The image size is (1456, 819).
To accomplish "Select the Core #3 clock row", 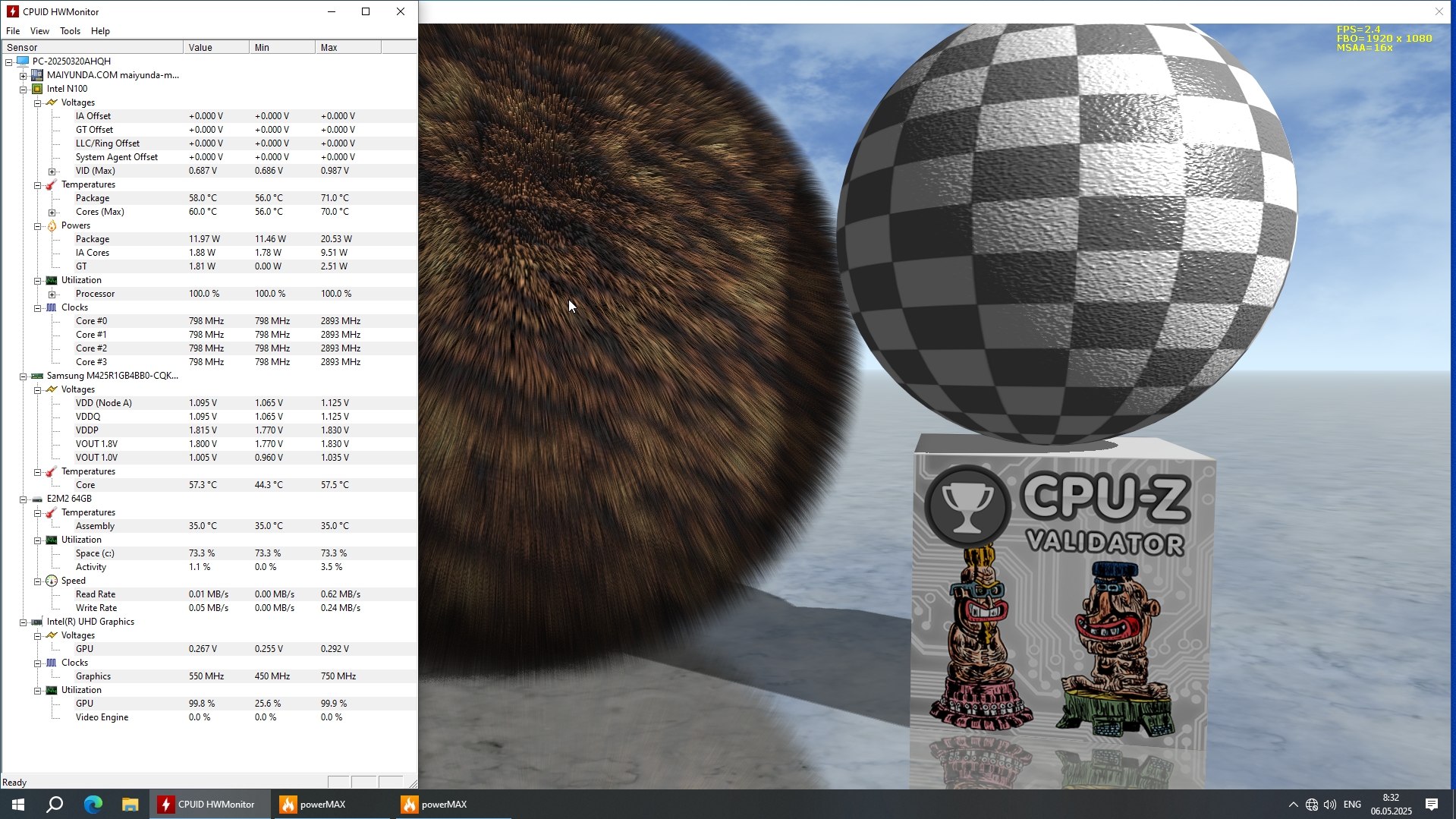I will tap(209, 362).
